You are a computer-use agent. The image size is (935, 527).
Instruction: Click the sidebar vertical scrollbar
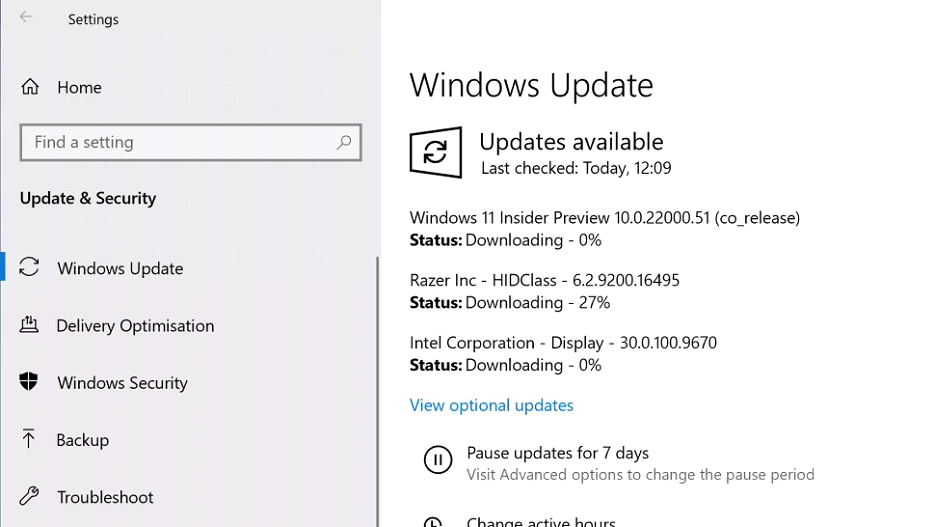[377, 392]
